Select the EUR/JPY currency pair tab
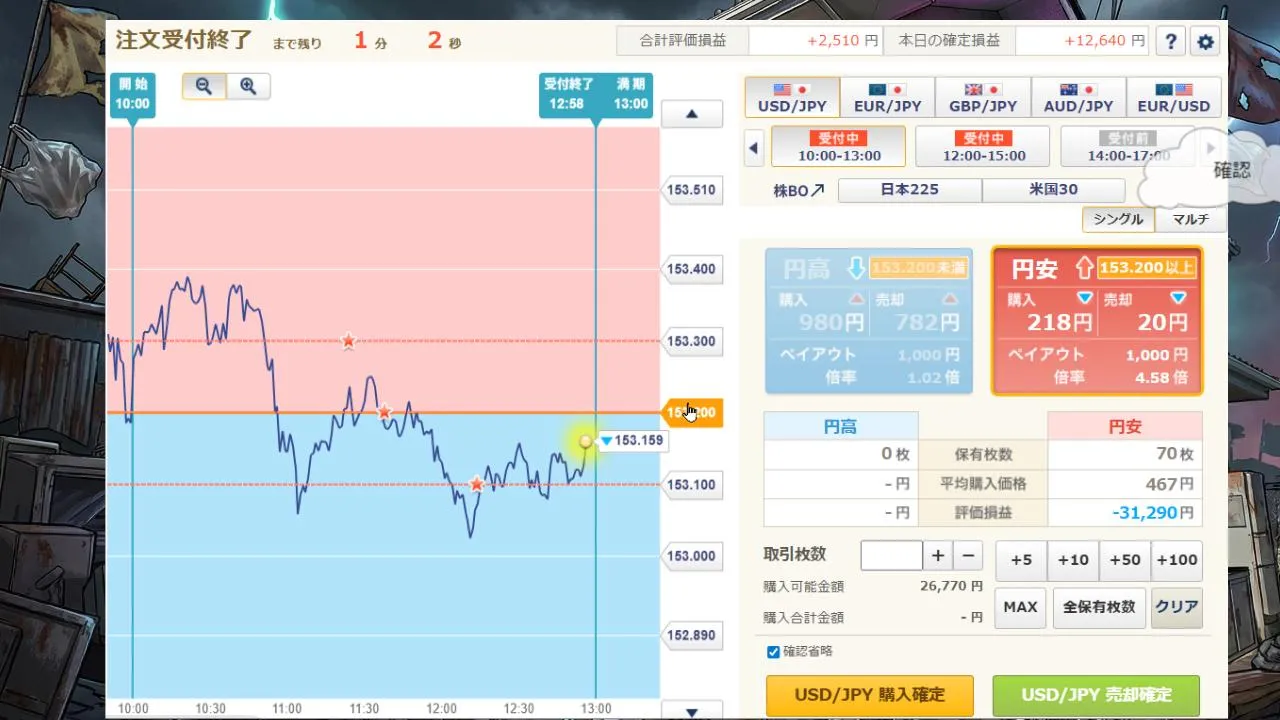Image resolution: width=1280 pixels, height=720 pixels. click(x=887, y=97)
